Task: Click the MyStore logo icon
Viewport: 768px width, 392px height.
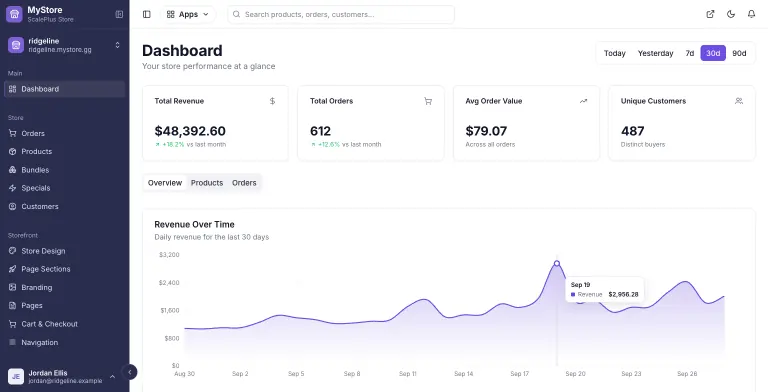Action: [x=14, y=14]
